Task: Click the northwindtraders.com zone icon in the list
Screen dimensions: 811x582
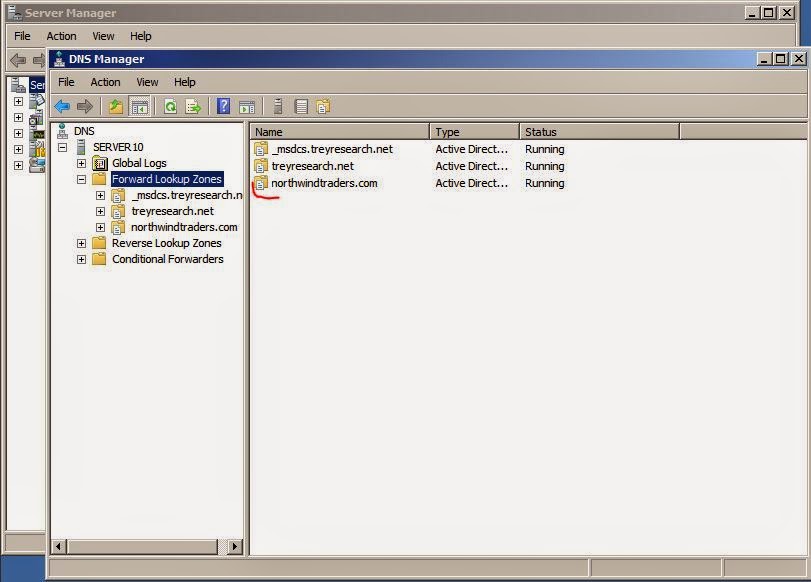Action: pyautogui.click(x=261, y=183)
